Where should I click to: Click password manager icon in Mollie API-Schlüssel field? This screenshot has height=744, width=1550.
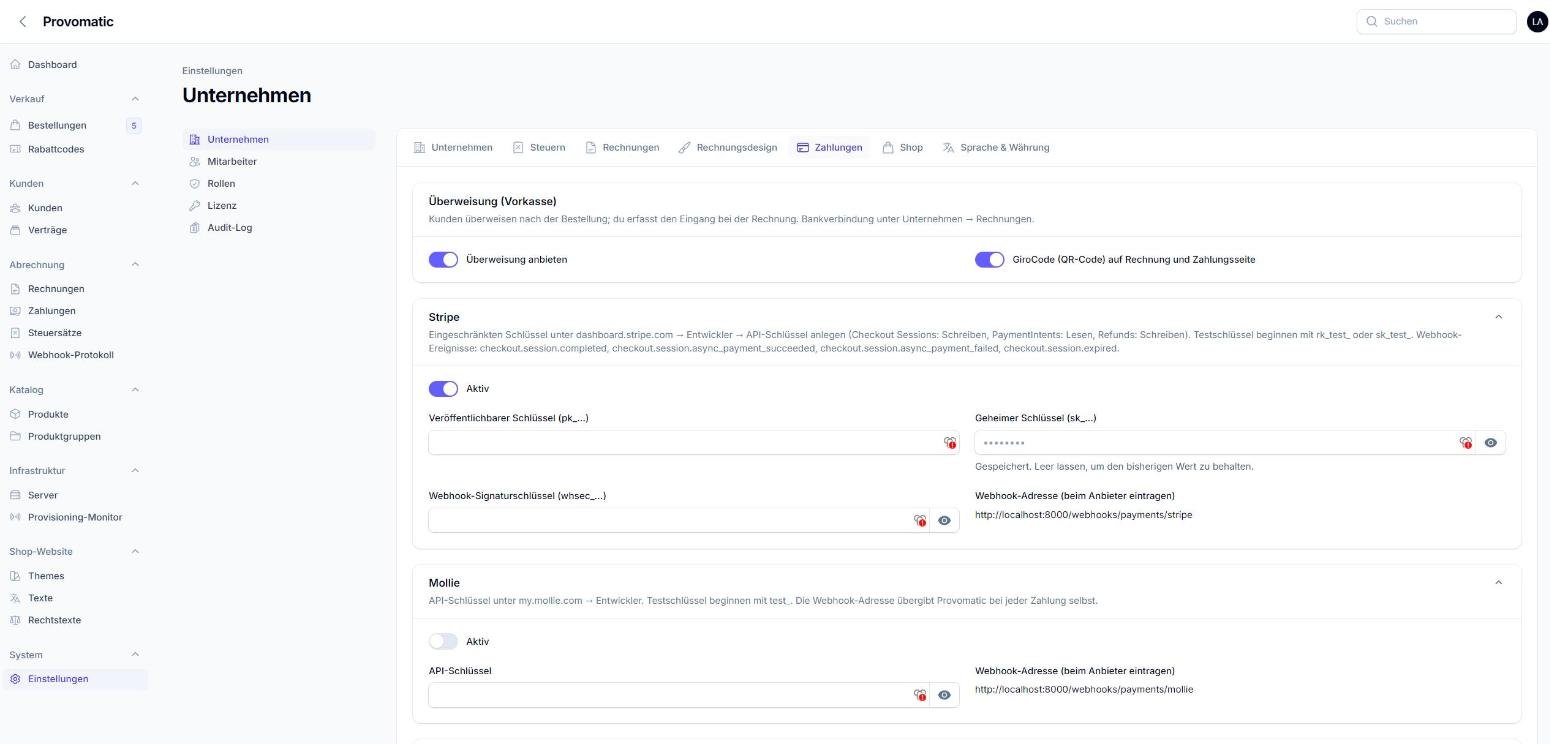click(920, 695)
